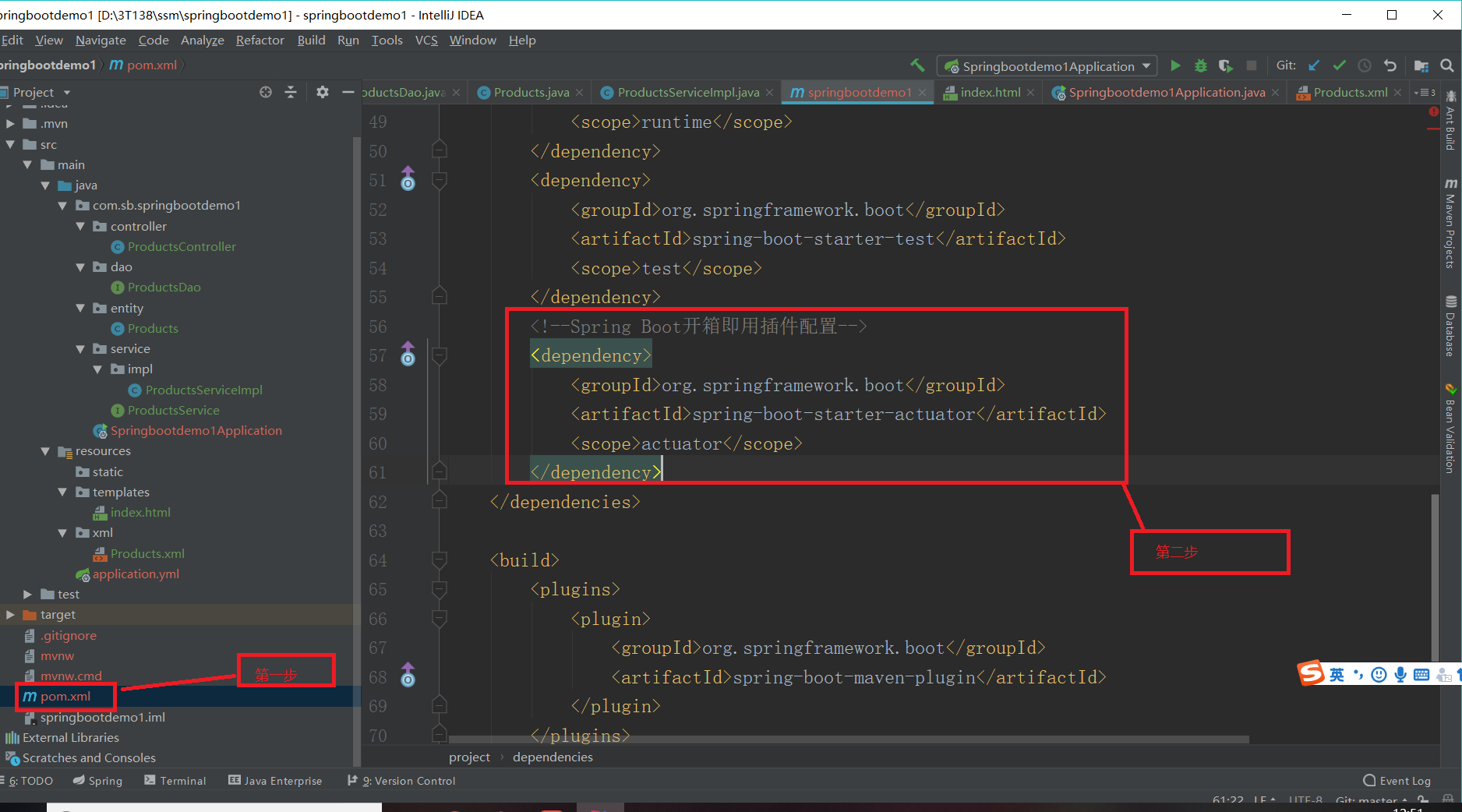Toggle Sogou microphone voice input
Screen dimensions: 1462x812
pos(1400,674)
